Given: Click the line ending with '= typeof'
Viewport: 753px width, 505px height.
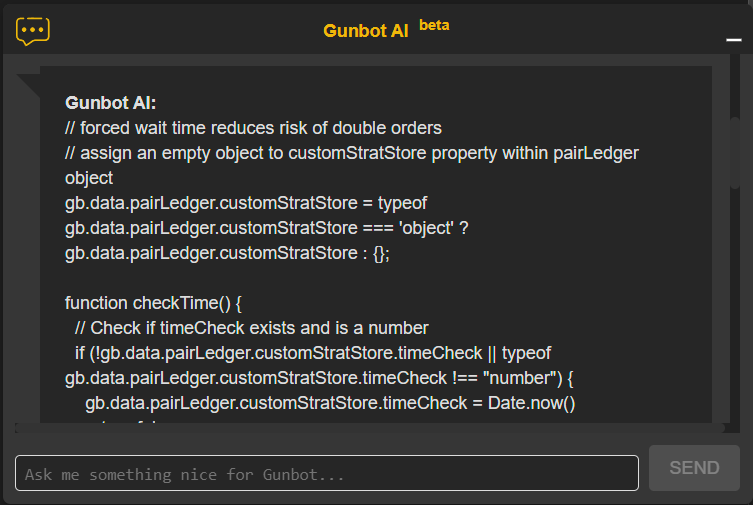Looking at the screenshot, I should (x=246, y=203).
